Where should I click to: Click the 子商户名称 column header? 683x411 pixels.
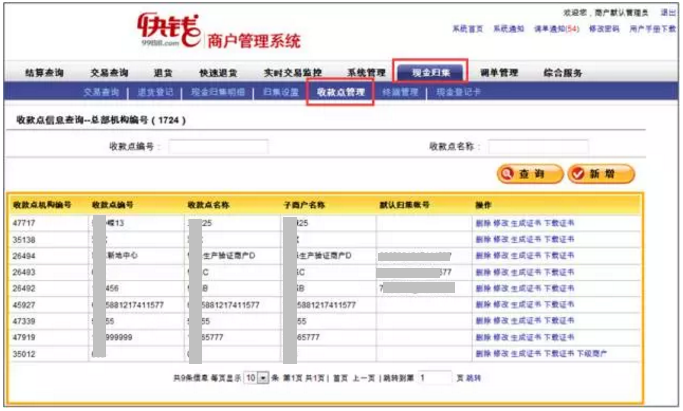coord(304,205)
